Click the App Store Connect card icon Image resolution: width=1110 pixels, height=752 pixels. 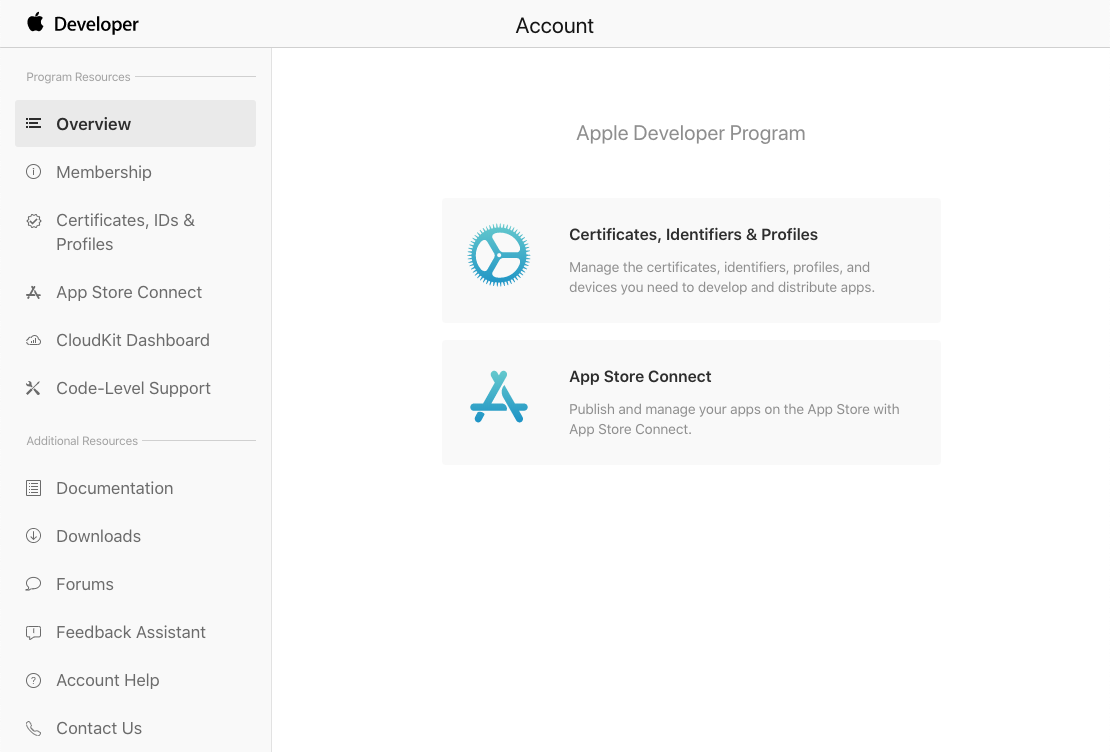(498, 397)
